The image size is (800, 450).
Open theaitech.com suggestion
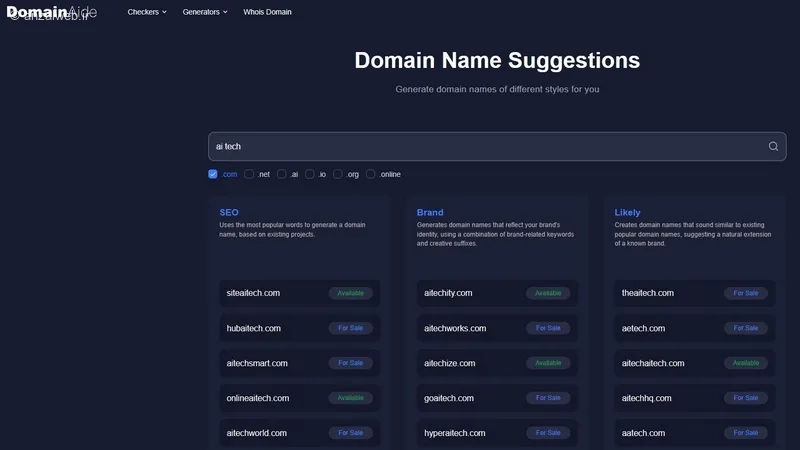[647, 293]
